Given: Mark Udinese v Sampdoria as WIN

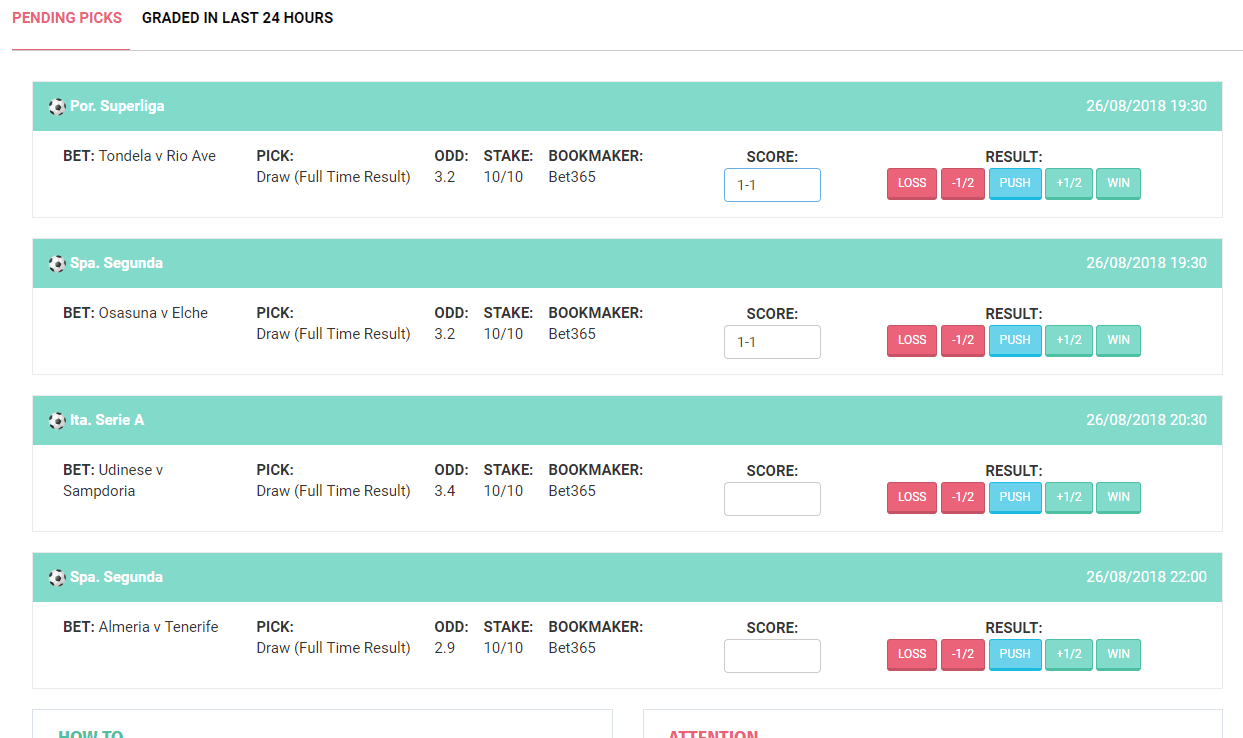Looking at the screenshot, I should (1118, 498).
